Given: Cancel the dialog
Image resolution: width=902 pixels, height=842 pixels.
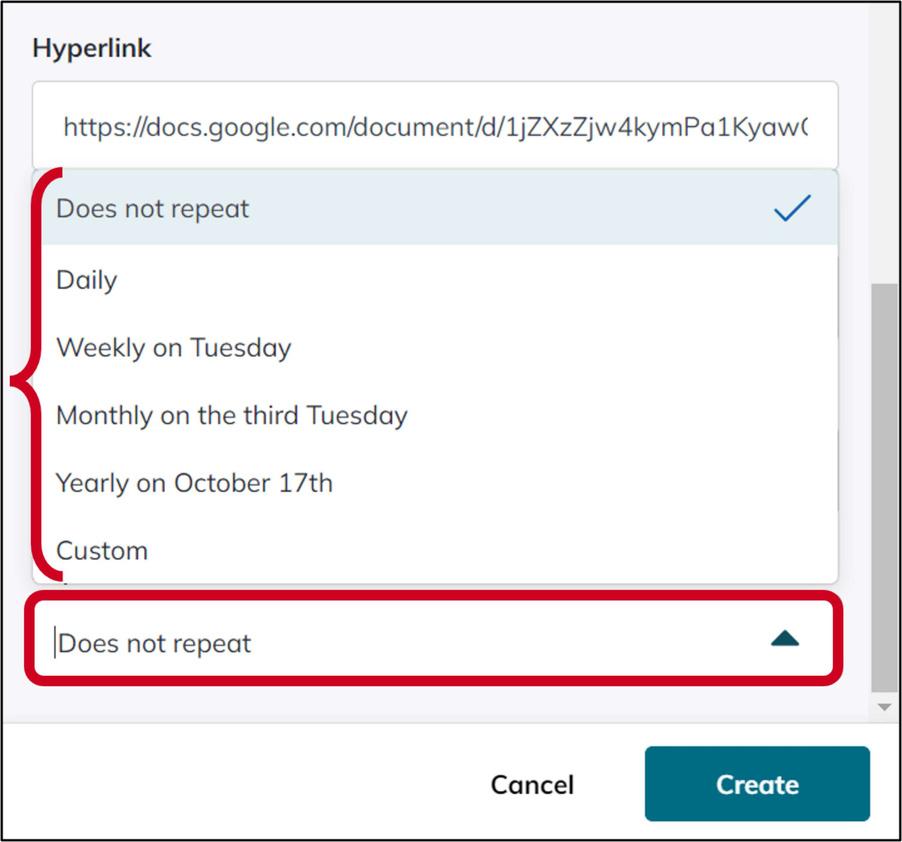Looking at the screenshot, I should (532, 784).
